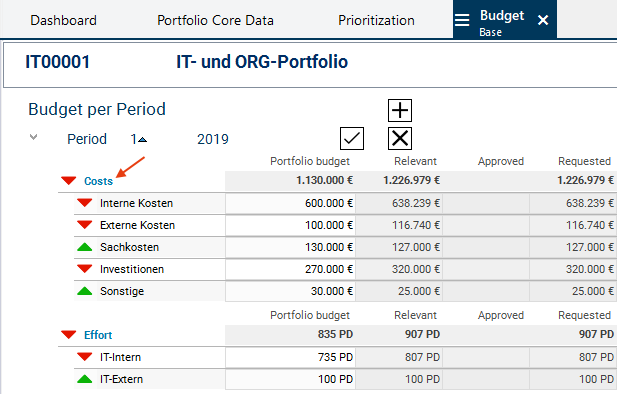Viewport: 617px width, 394px height.
Task: Switch to the Dashboard tab
Action: coord(63,20)
